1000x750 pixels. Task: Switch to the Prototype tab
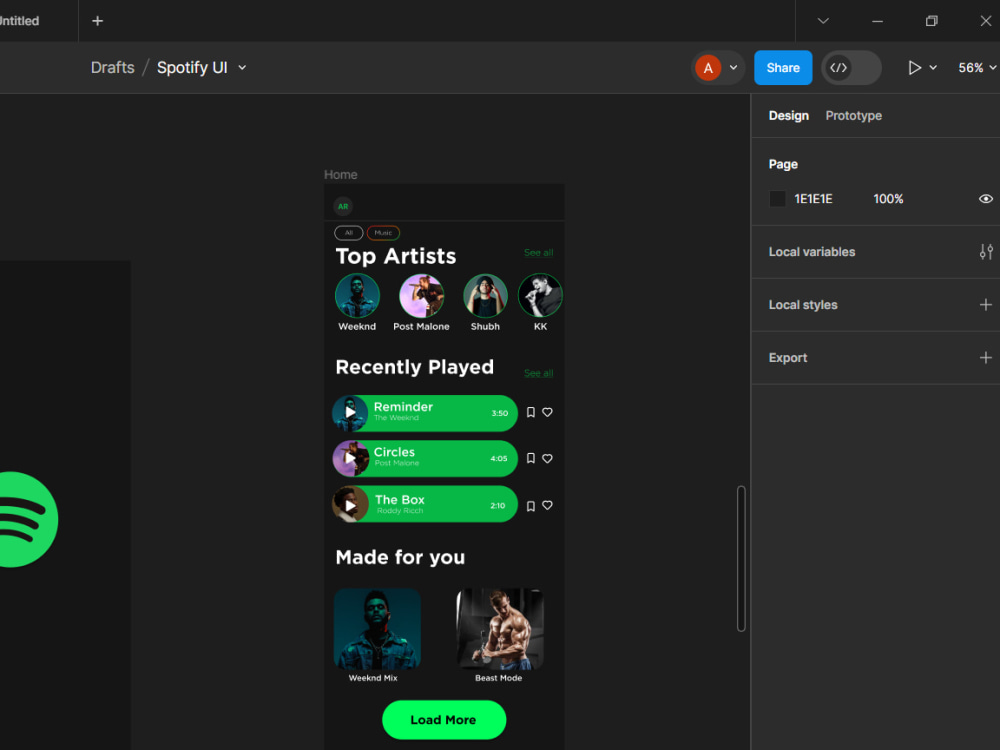pos(853,115)
